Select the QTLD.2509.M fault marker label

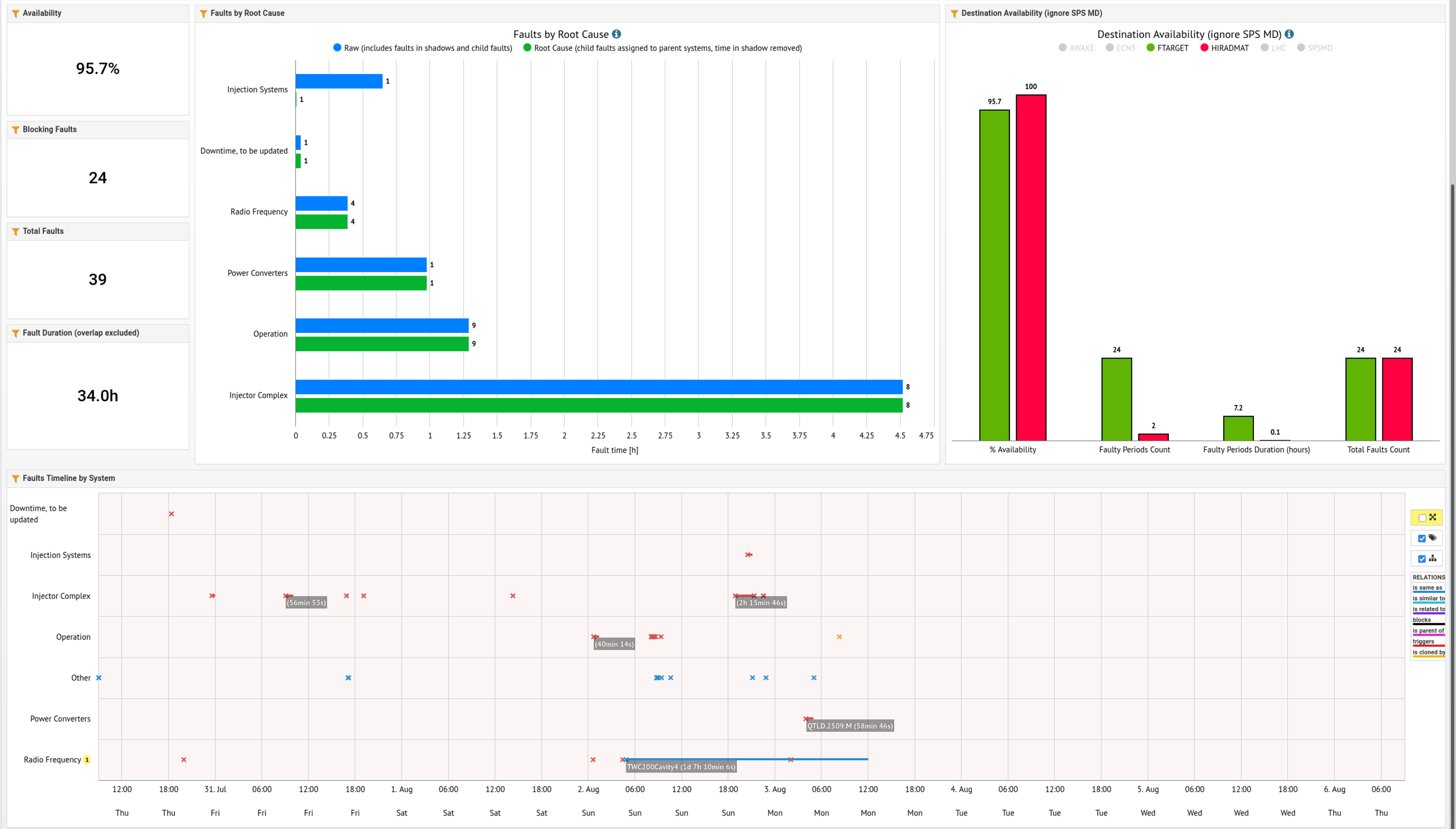click(850, 726)
